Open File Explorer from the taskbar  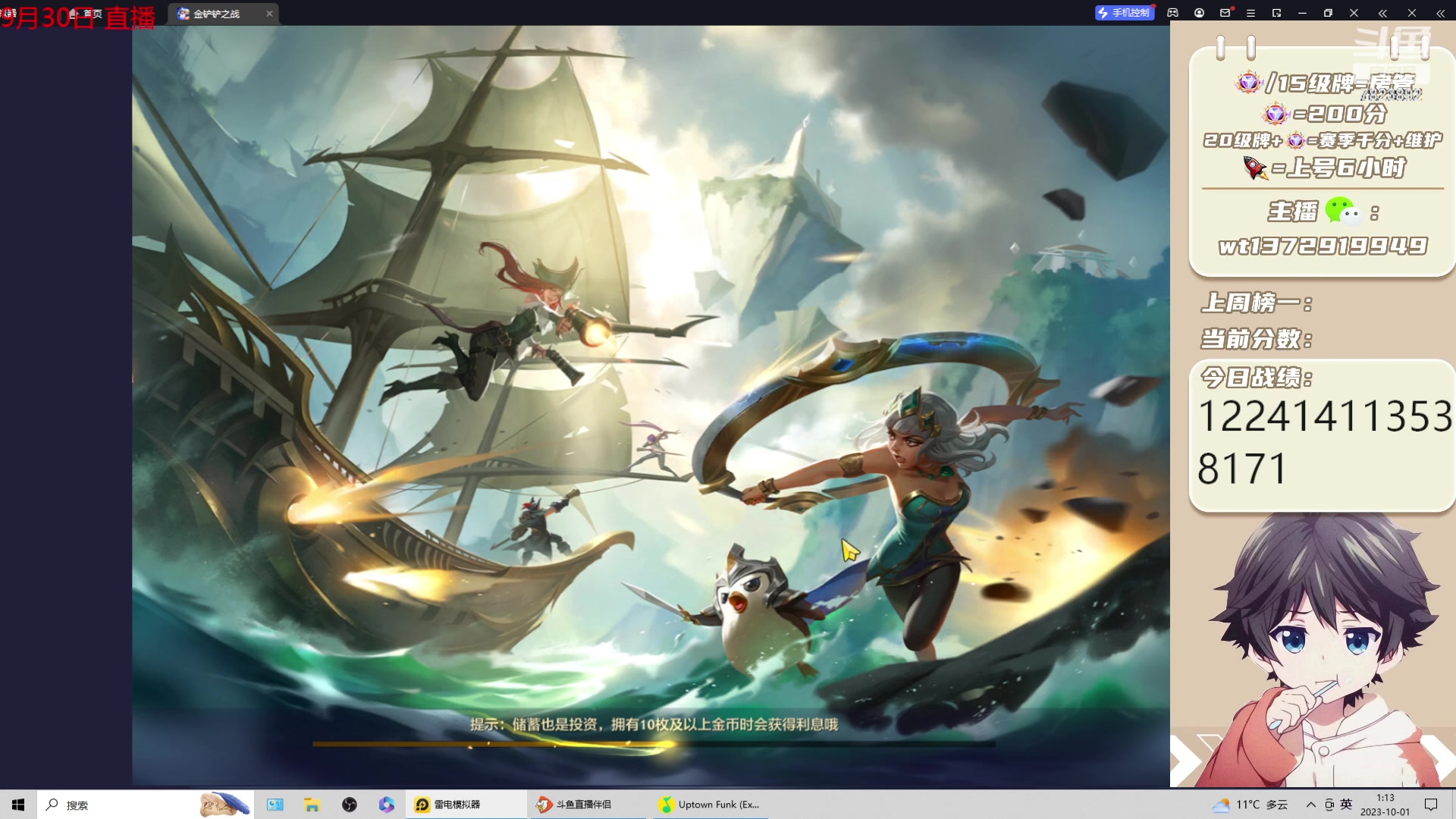point(312,805)
